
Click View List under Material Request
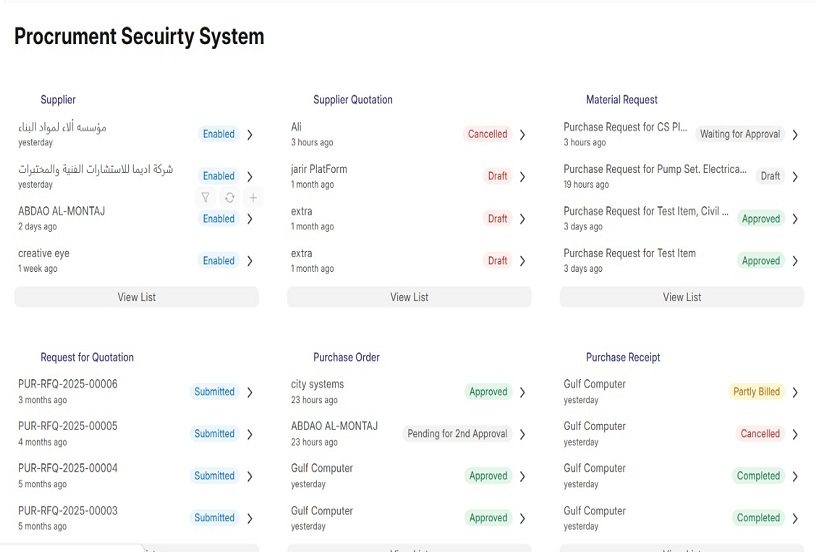point(681,297)
